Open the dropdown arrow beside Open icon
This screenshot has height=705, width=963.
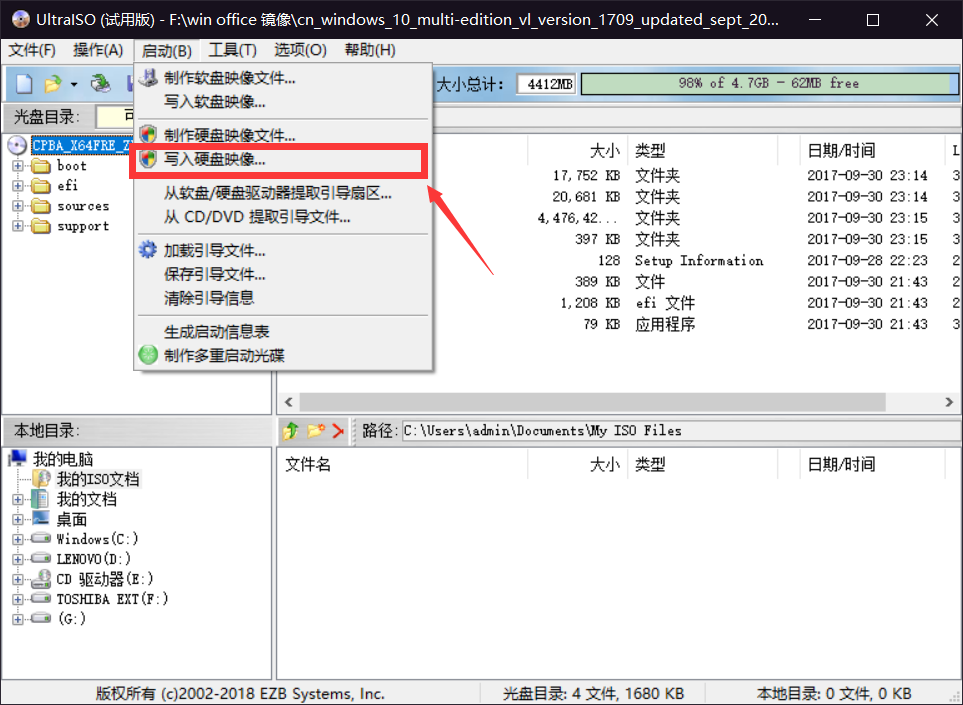[74, 84]
